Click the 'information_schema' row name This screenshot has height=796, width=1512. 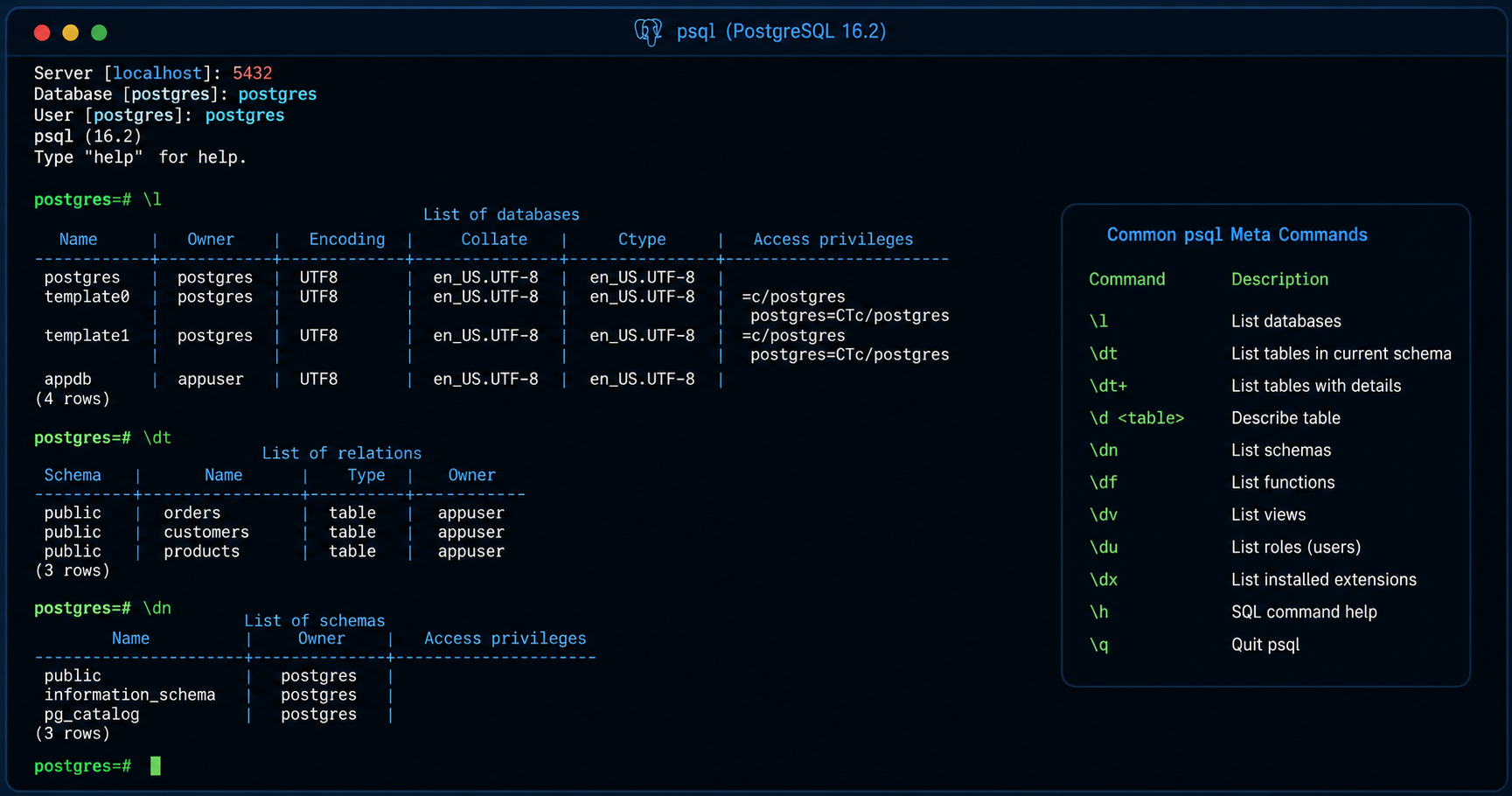point(130,695)
